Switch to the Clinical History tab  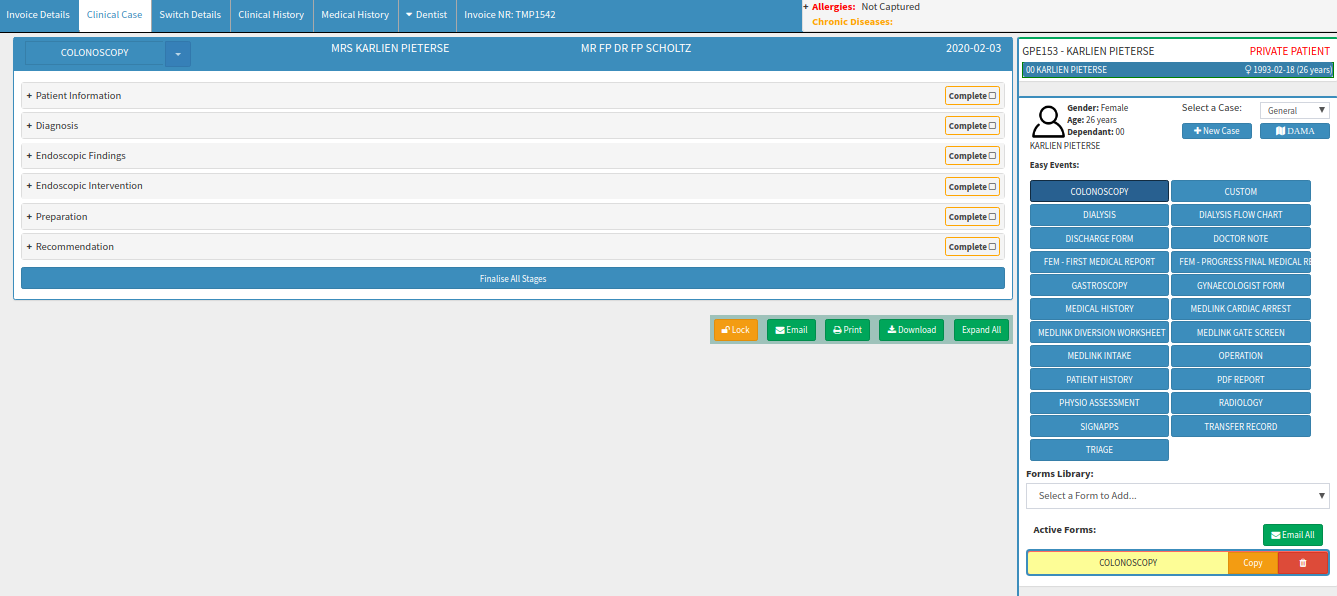tap(271, 15)
